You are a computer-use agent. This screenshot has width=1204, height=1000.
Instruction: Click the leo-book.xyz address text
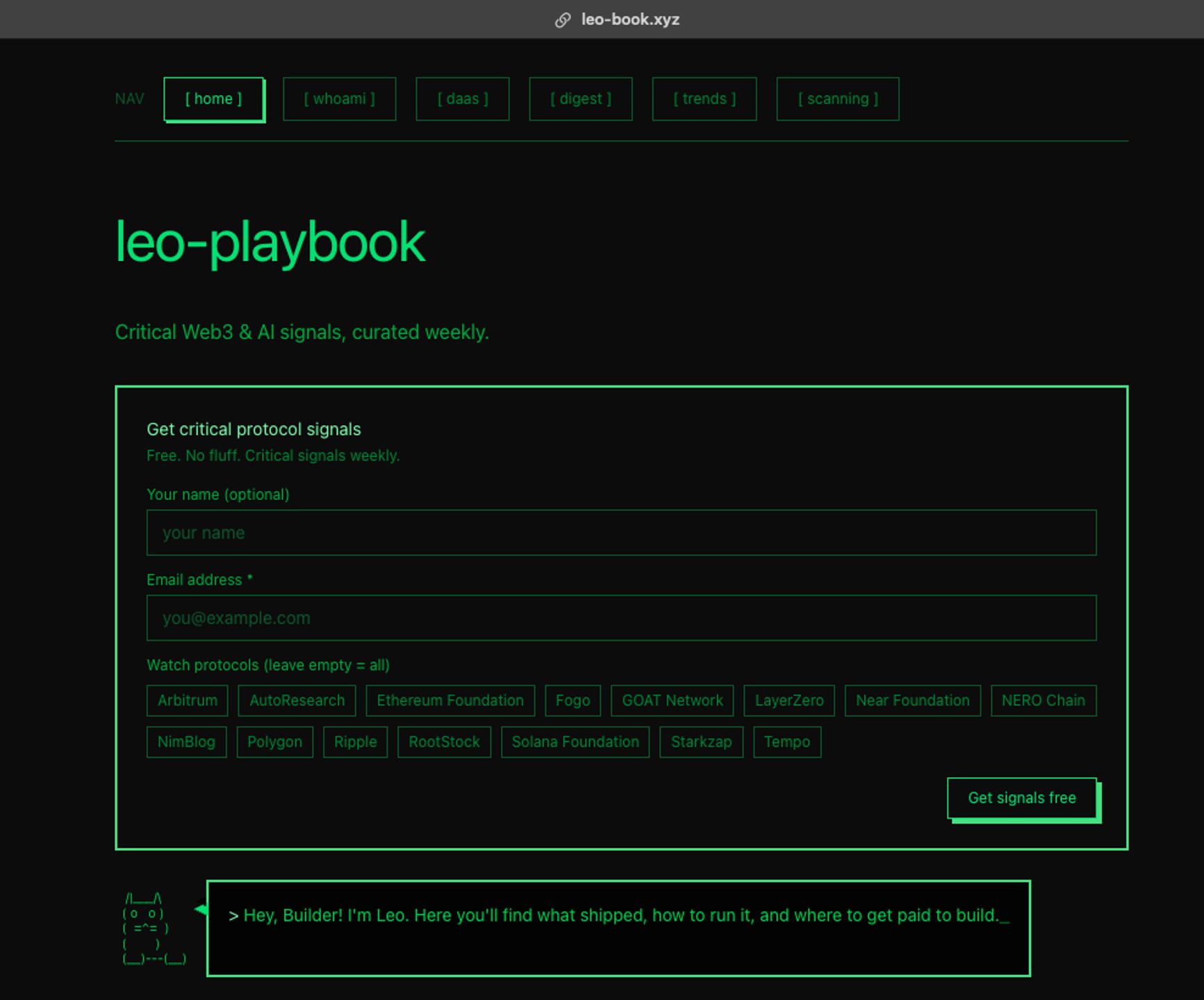pos(630,19)
